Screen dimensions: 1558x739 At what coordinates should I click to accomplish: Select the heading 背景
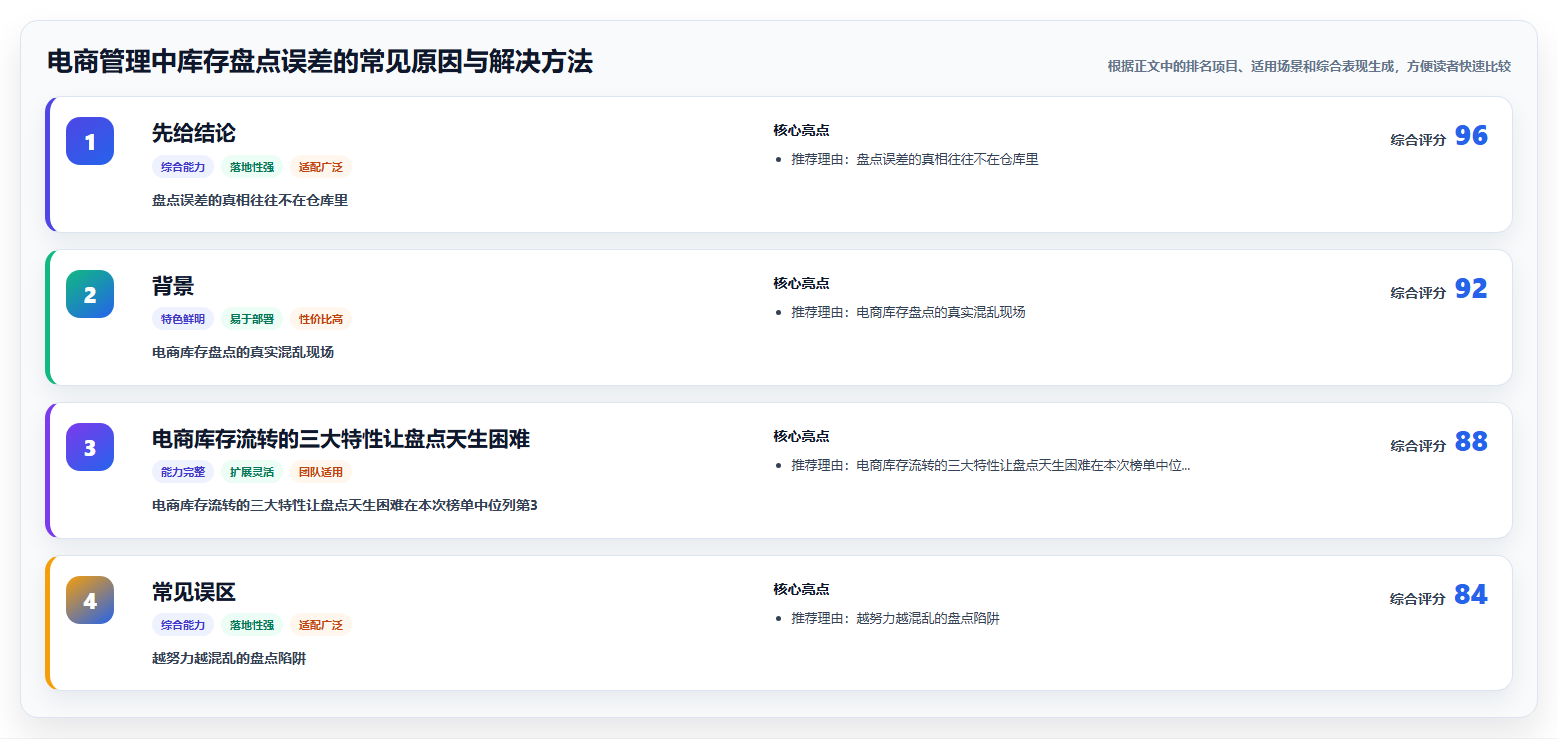173,286
